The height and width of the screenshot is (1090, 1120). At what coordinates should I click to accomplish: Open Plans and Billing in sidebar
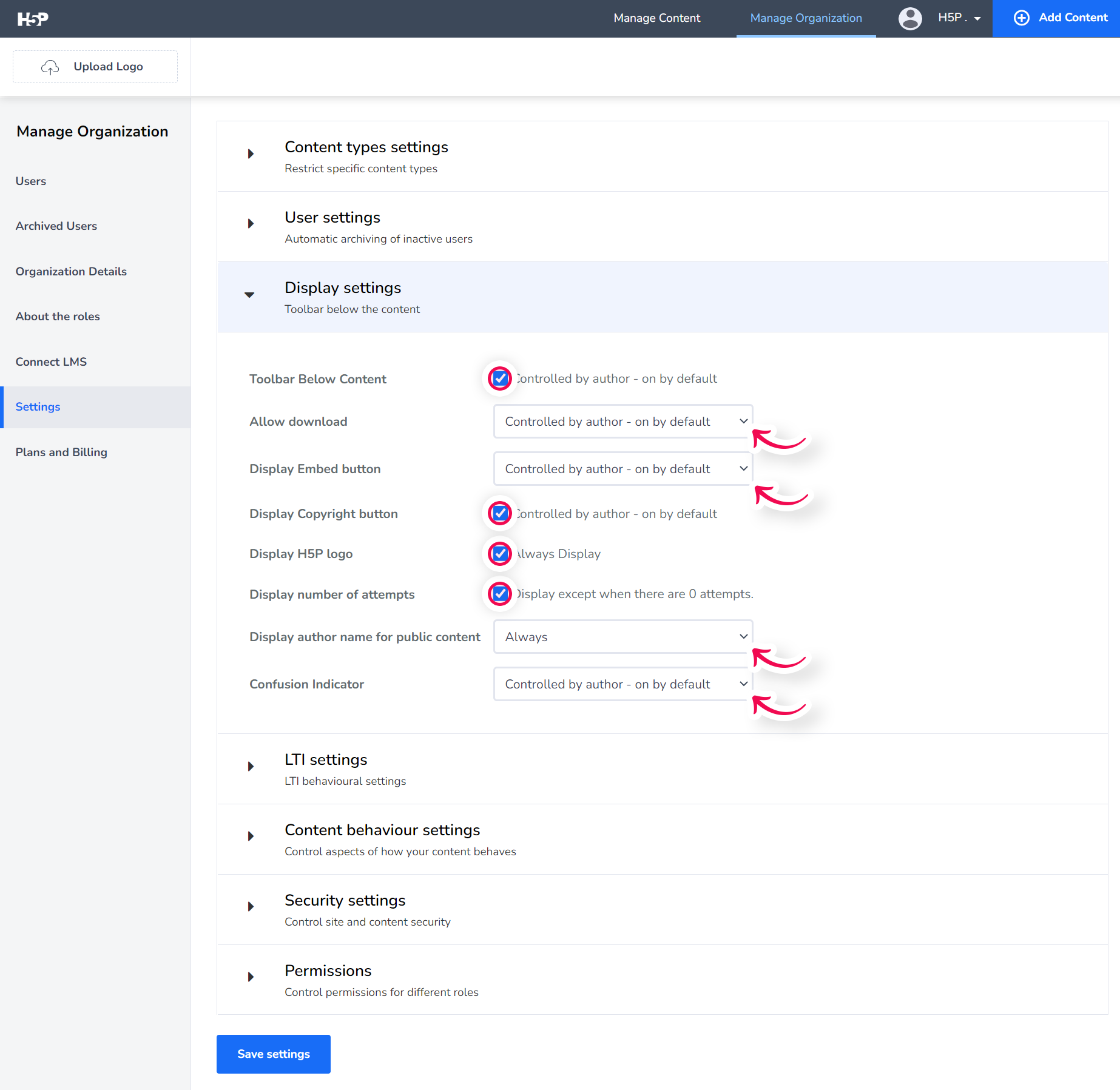[x=61, y=452]
